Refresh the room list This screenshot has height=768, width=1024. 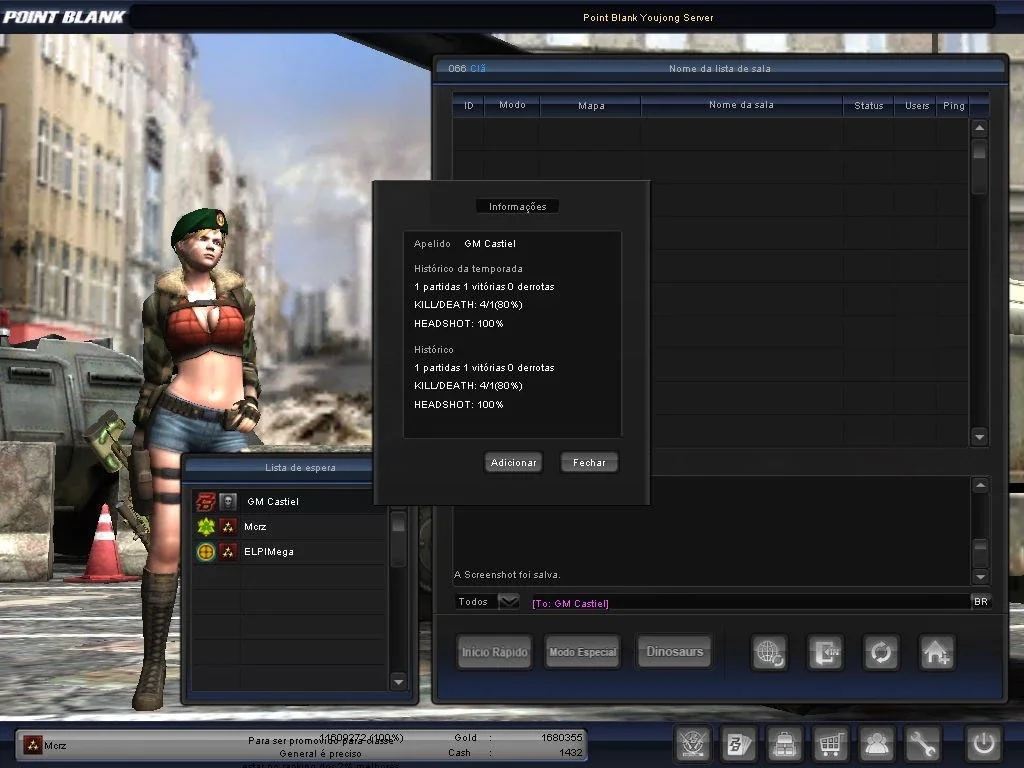[881, 652]
